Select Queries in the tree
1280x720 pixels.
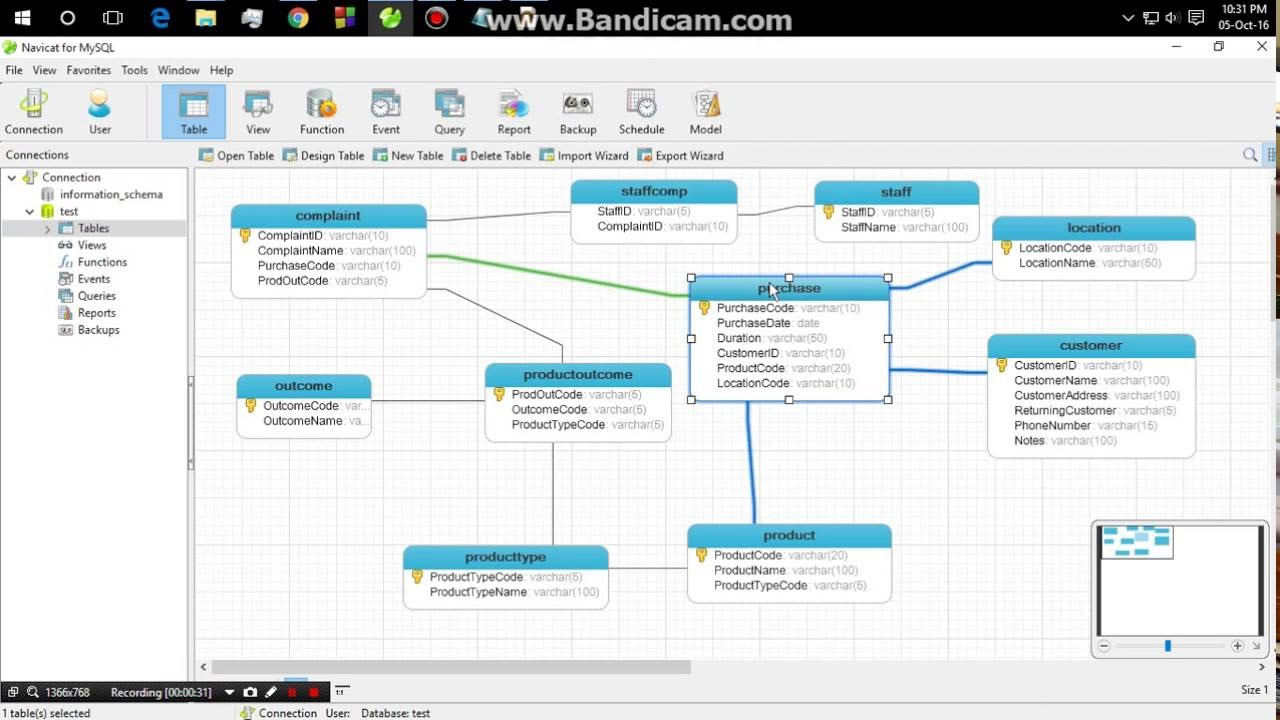(x=96, y=296)
